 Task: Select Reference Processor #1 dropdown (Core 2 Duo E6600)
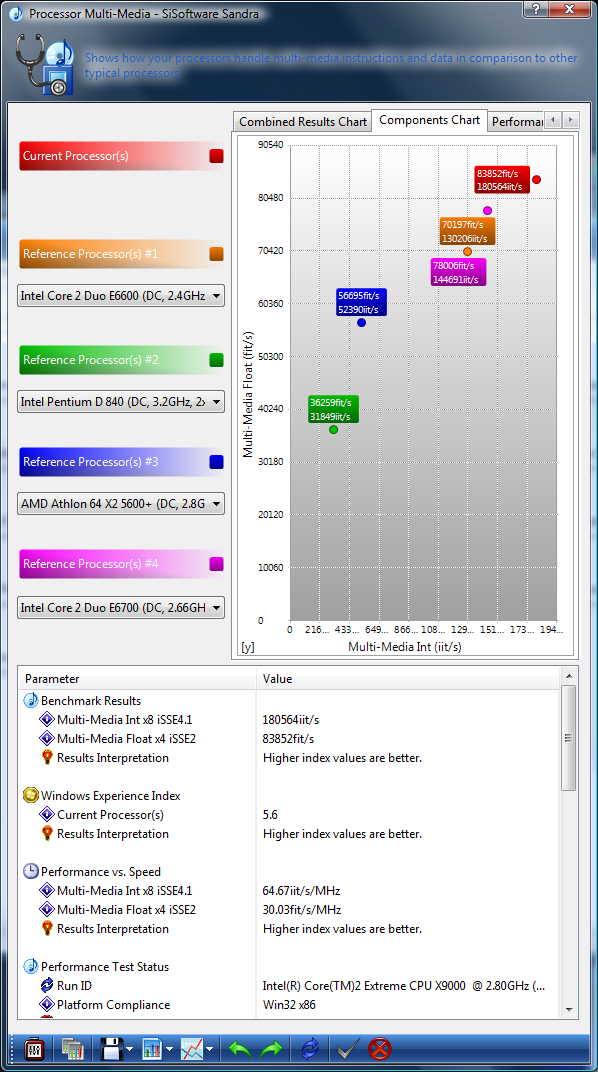click(x=121, y=296)
